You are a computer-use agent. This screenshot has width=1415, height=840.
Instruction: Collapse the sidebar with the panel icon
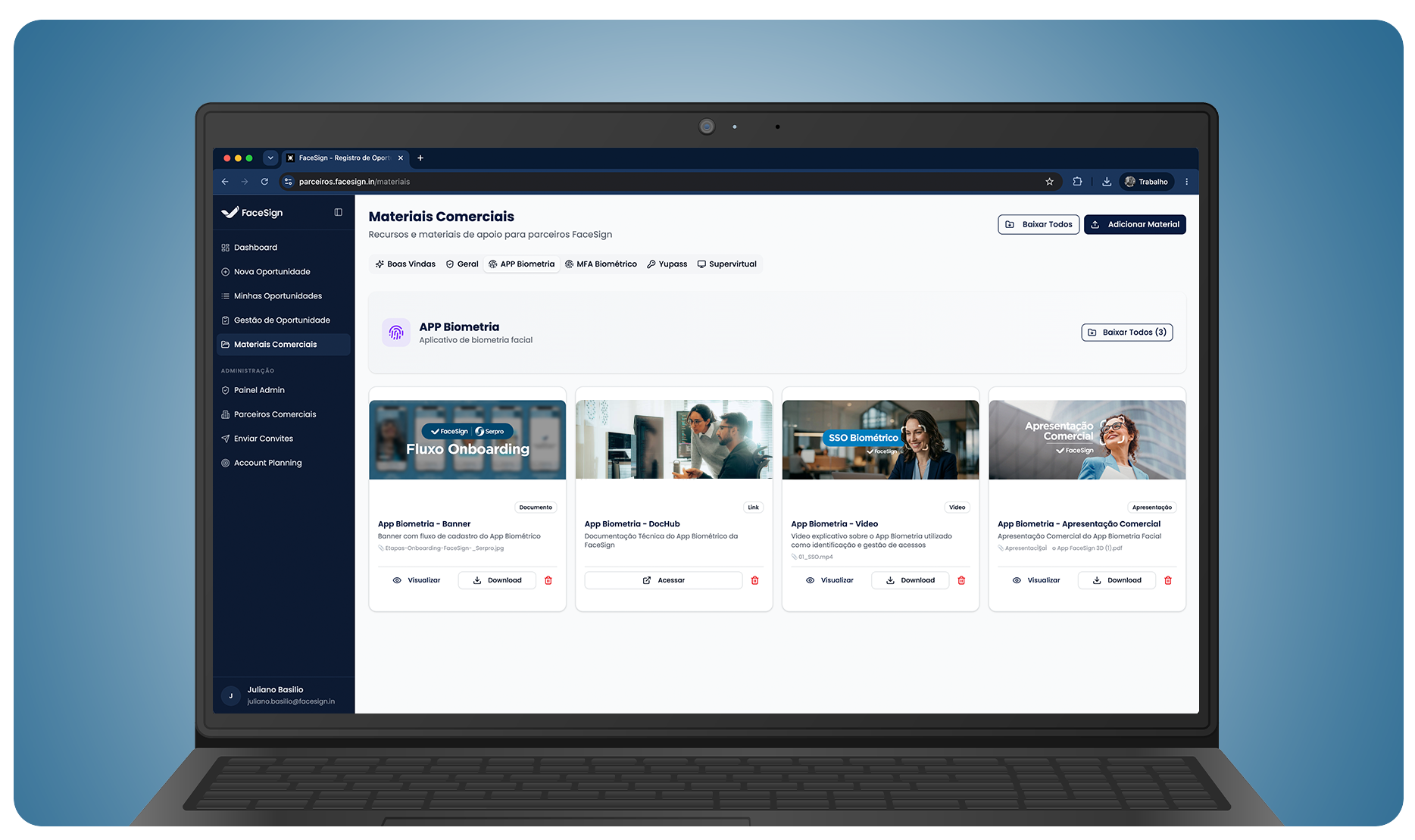[x=339, y=213]
